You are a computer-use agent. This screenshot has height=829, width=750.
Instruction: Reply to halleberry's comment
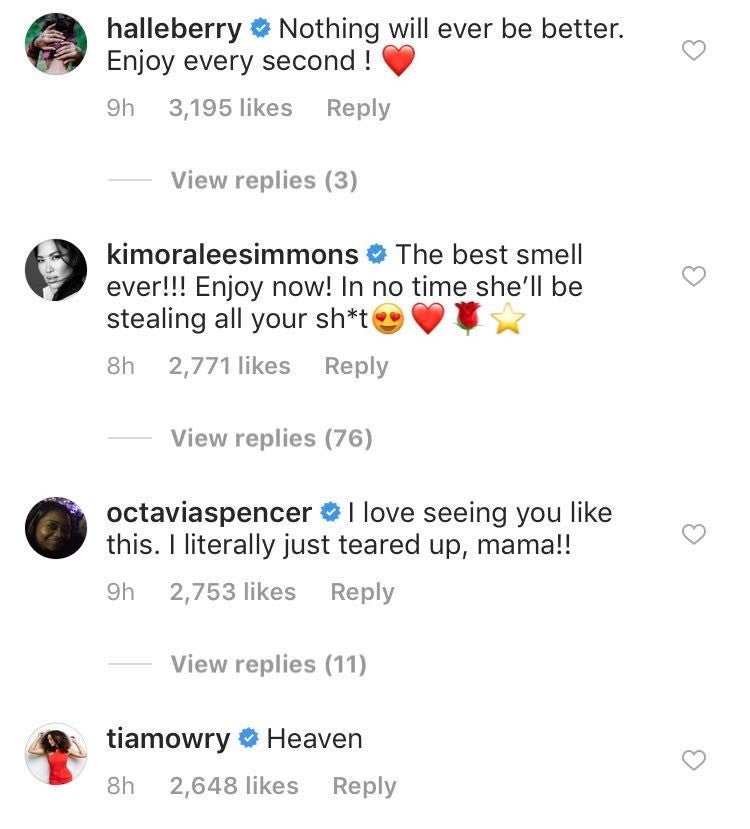point(358,108)
